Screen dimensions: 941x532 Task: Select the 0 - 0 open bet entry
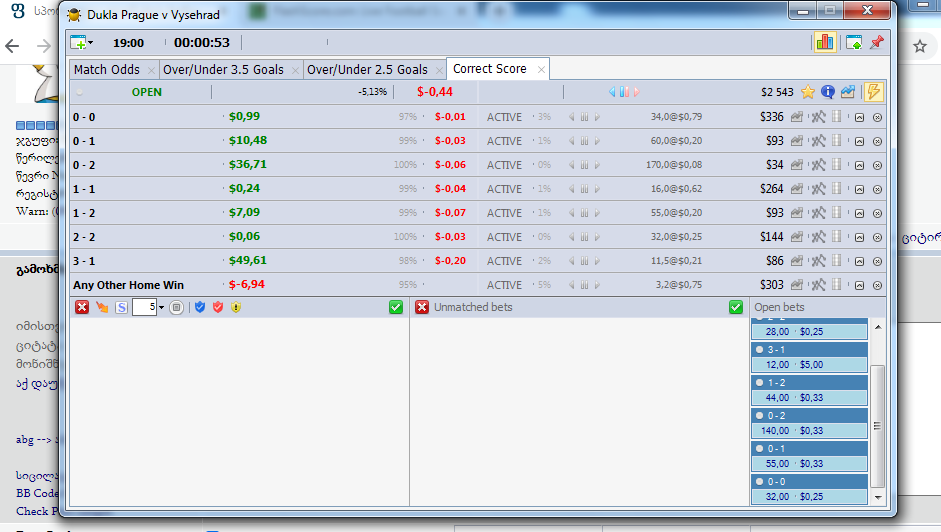(810, 489)
